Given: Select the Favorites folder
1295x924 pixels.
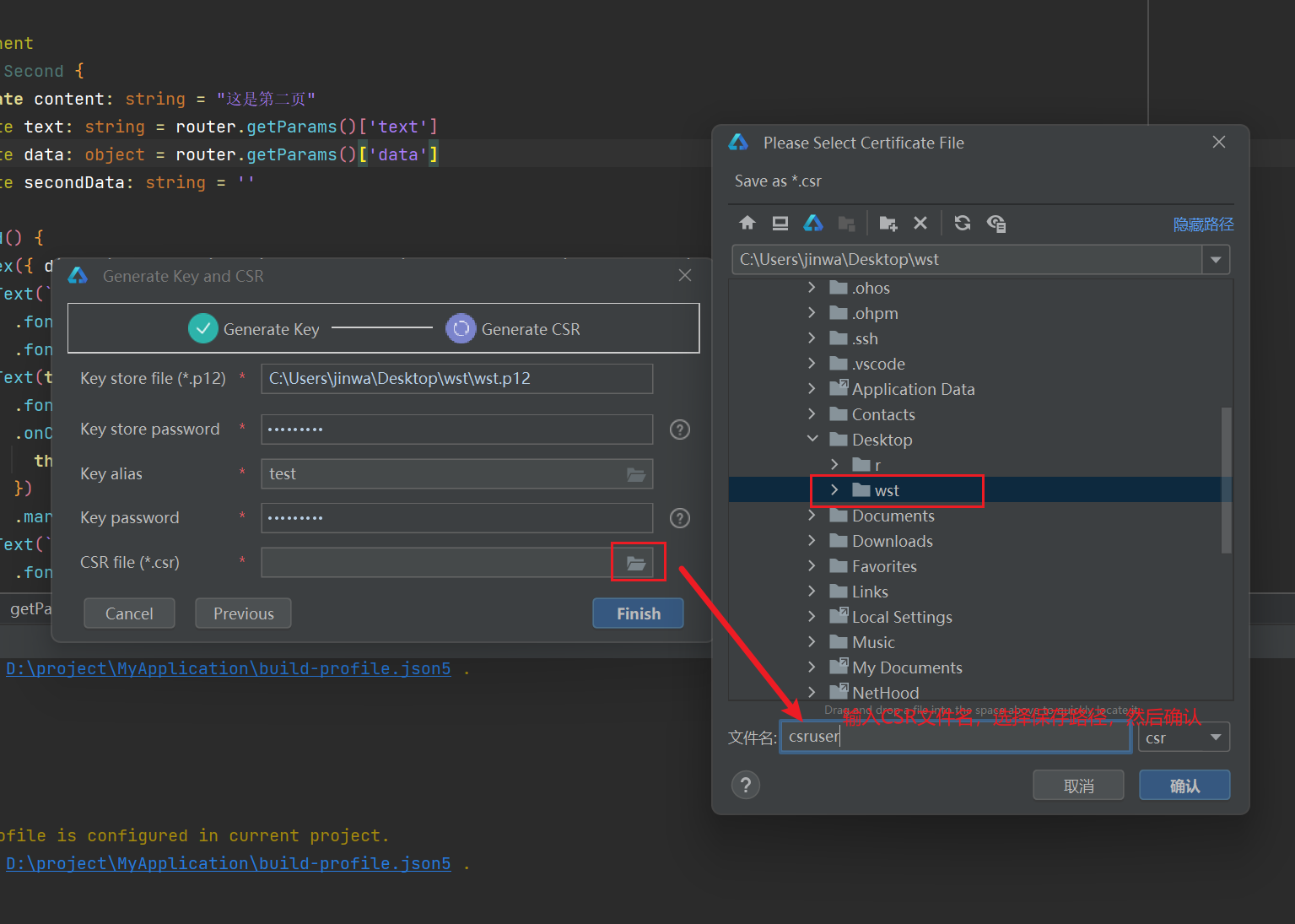Looking at the screenshot, I should tap(884, 566).
